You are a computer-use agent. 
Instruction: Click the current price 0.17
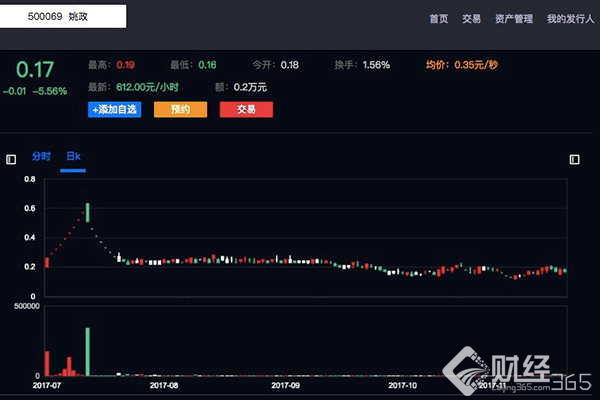35,70
